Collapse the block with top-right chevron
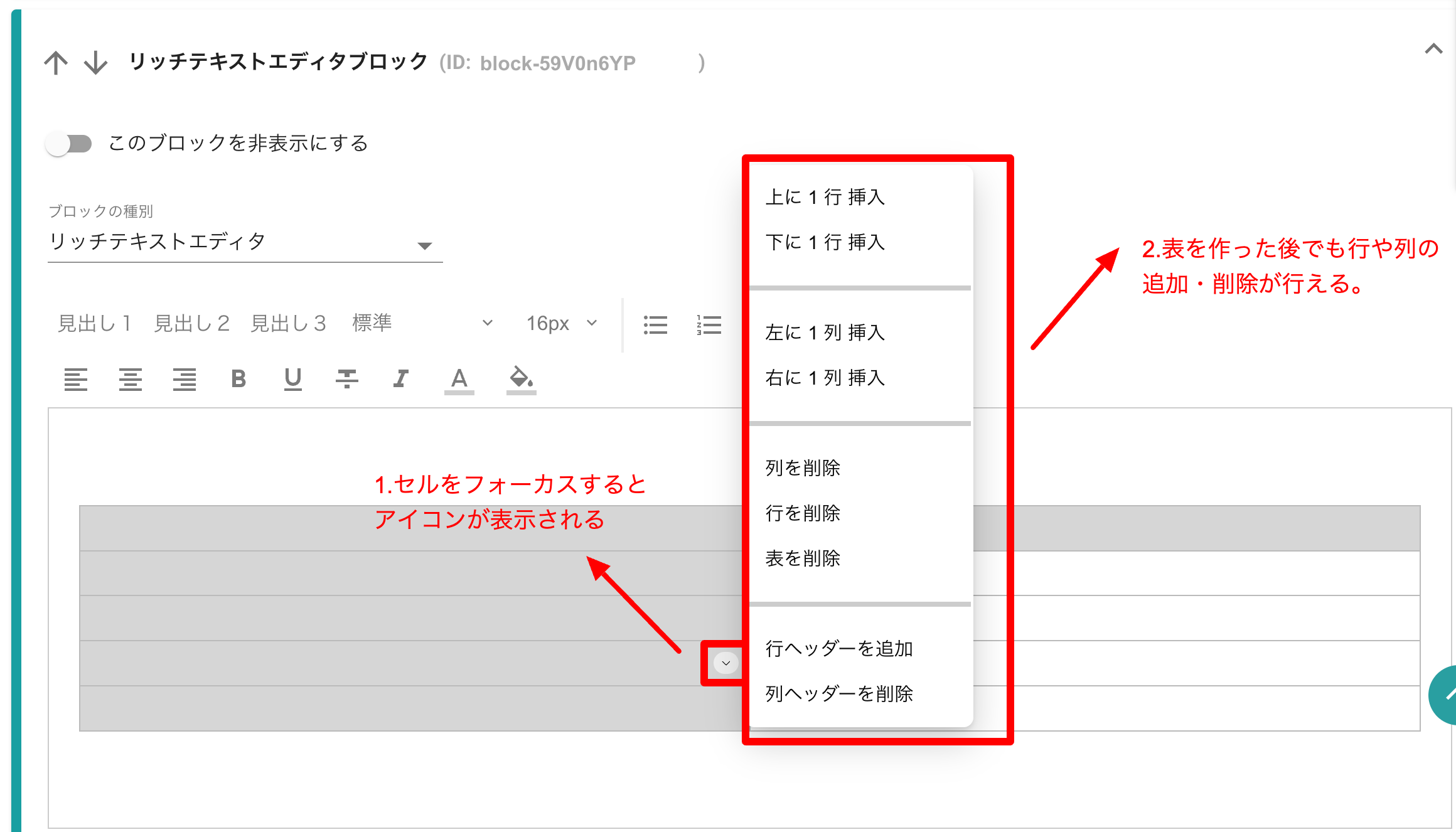The height and width of the screenshot is (832, 1456). pos(1433,49)
